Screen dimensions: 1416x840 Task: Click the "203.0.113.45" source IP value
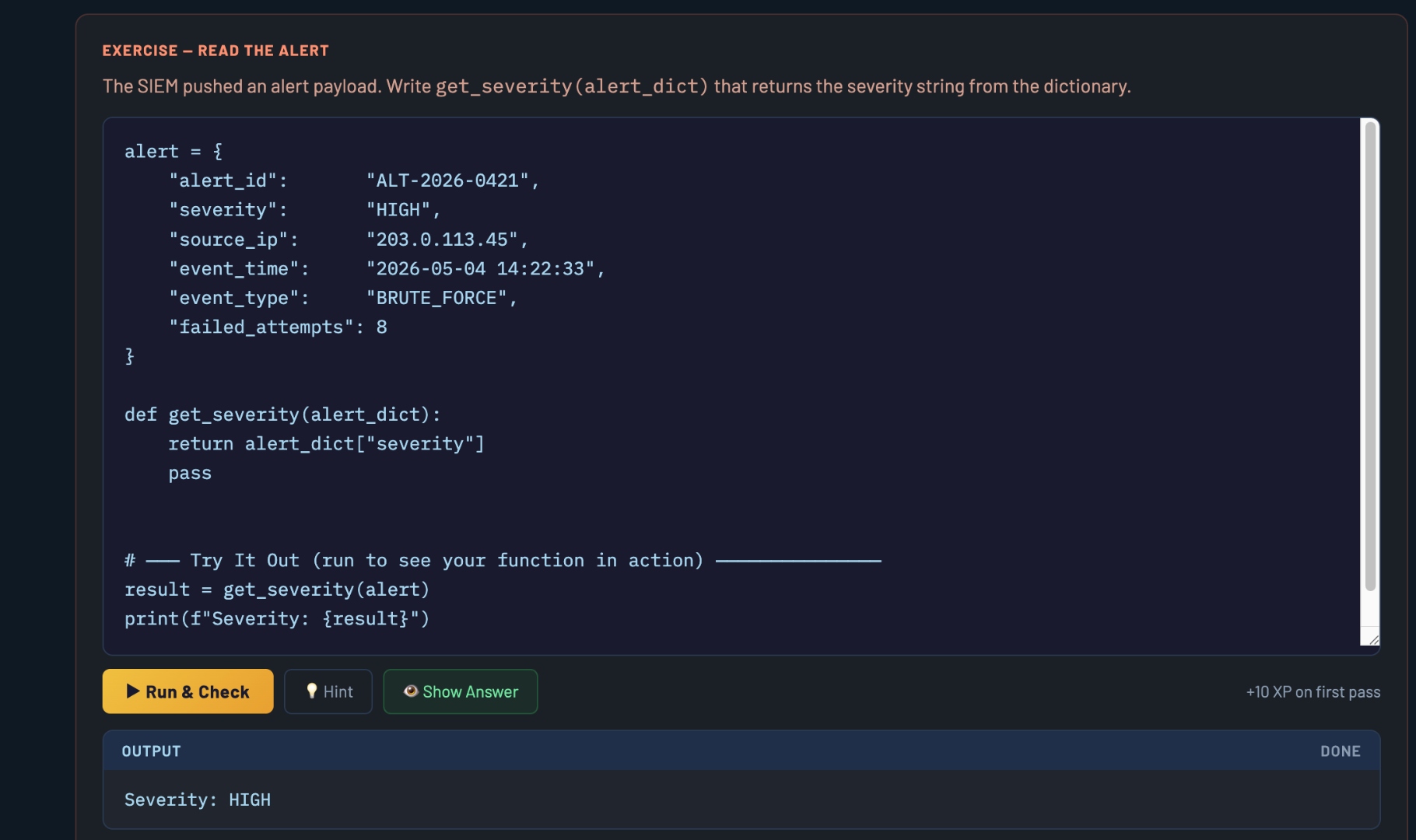tap(442, 240)
